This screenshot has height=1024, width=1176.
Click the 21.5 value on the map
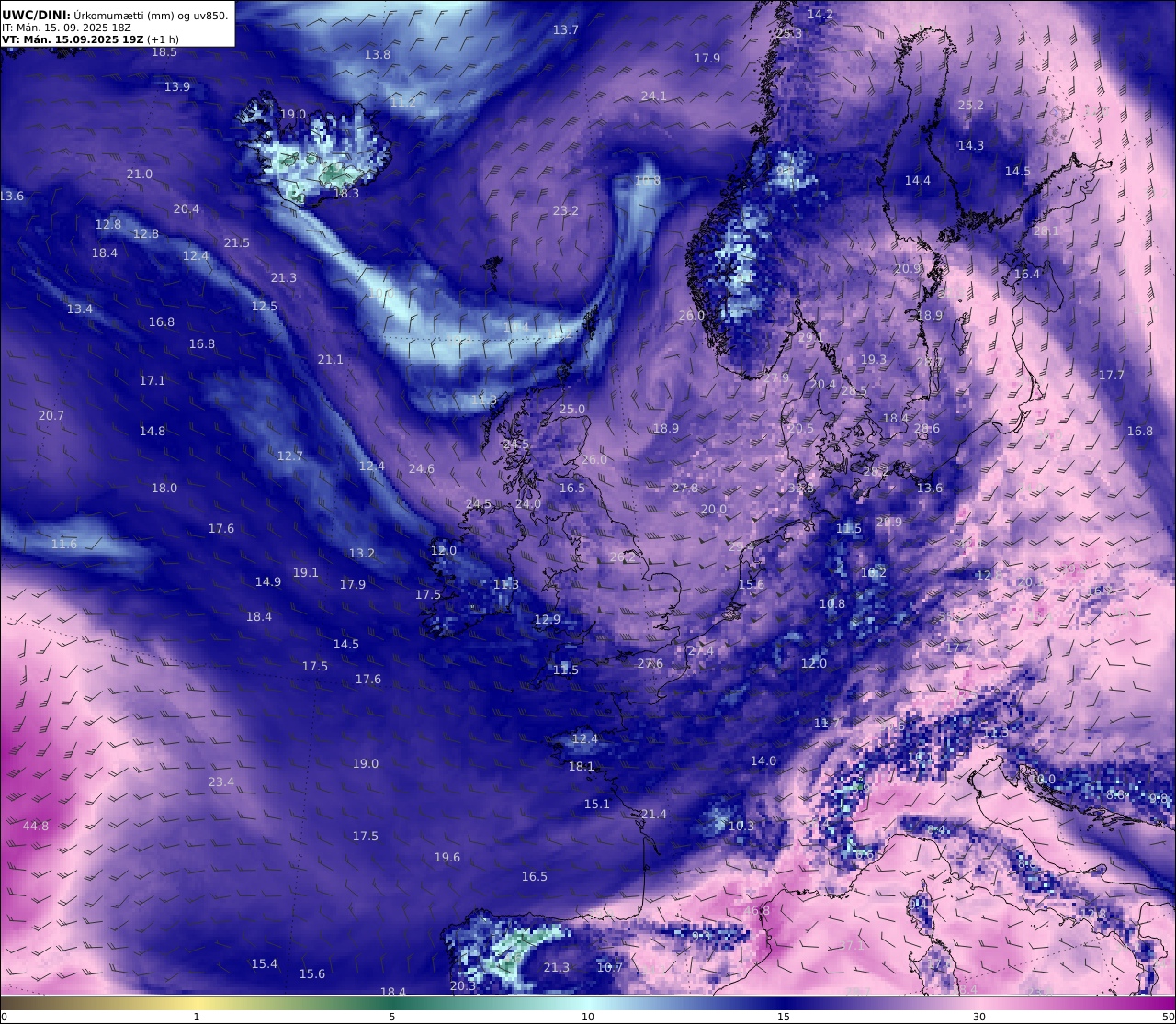point(236,242)
